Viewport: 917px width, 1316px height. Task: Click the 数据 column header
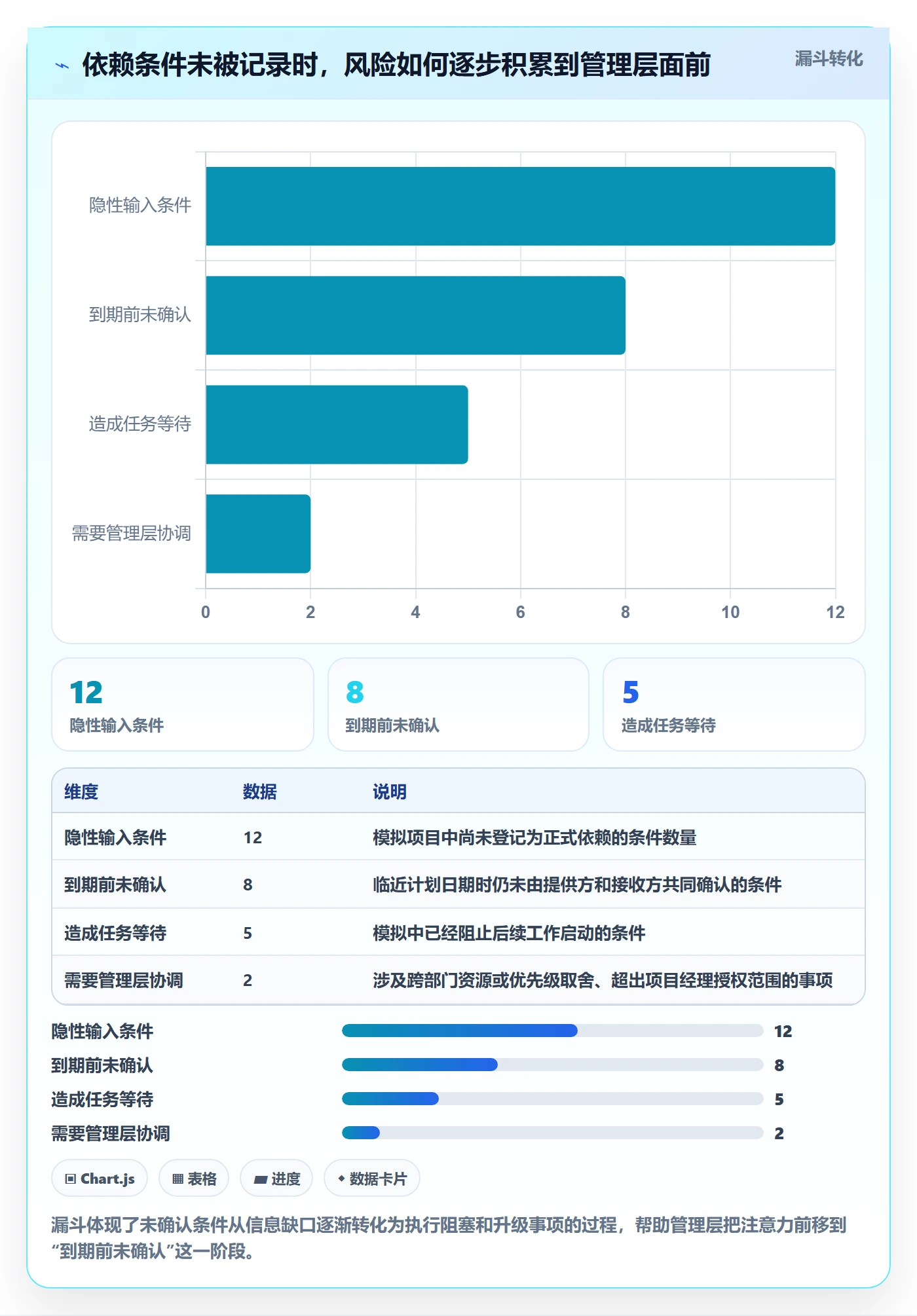click(260, 792)
